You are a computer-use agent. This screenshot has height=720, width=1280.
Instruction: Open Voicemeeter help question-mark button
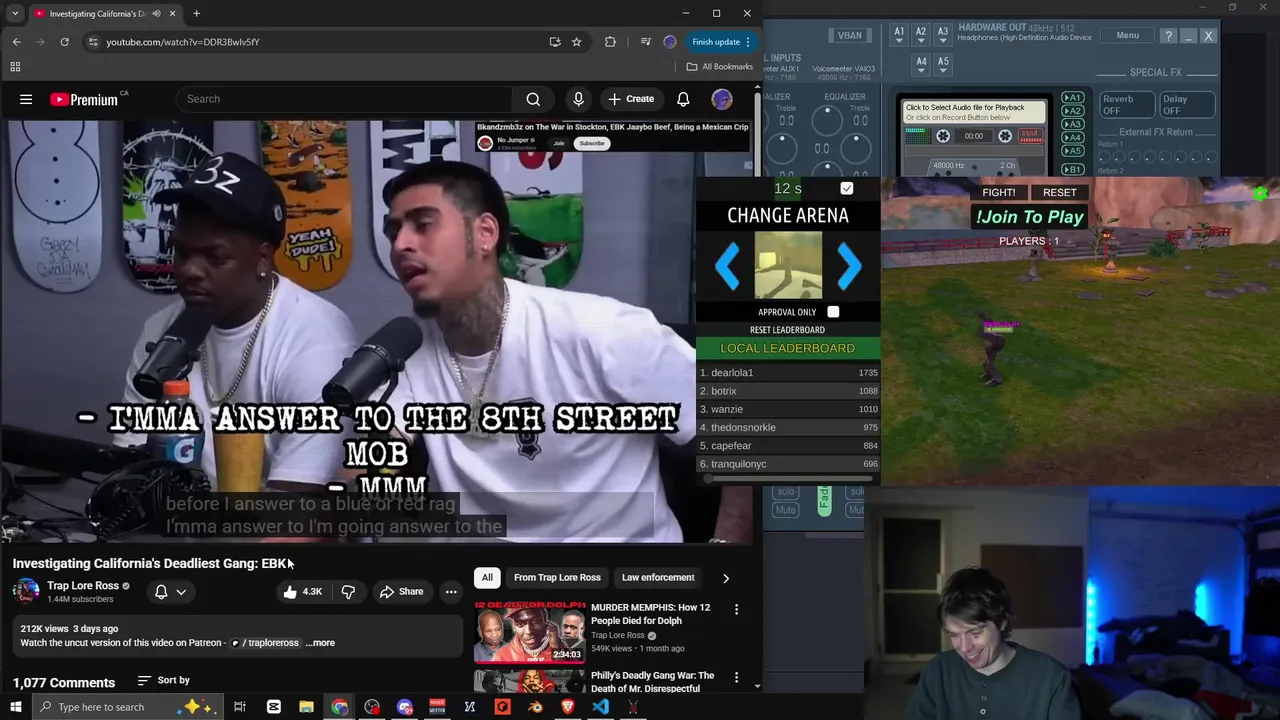1168,36
